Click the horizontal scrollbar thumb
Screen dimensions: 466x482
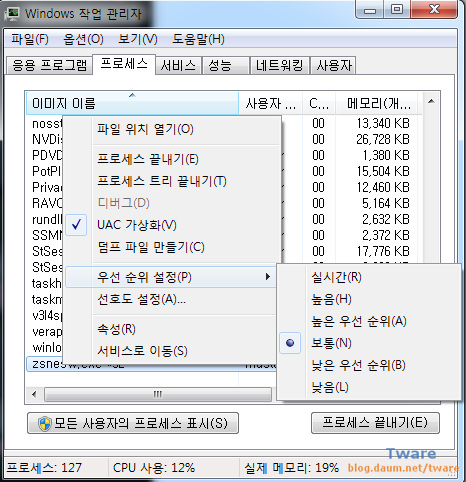point(158,395)
